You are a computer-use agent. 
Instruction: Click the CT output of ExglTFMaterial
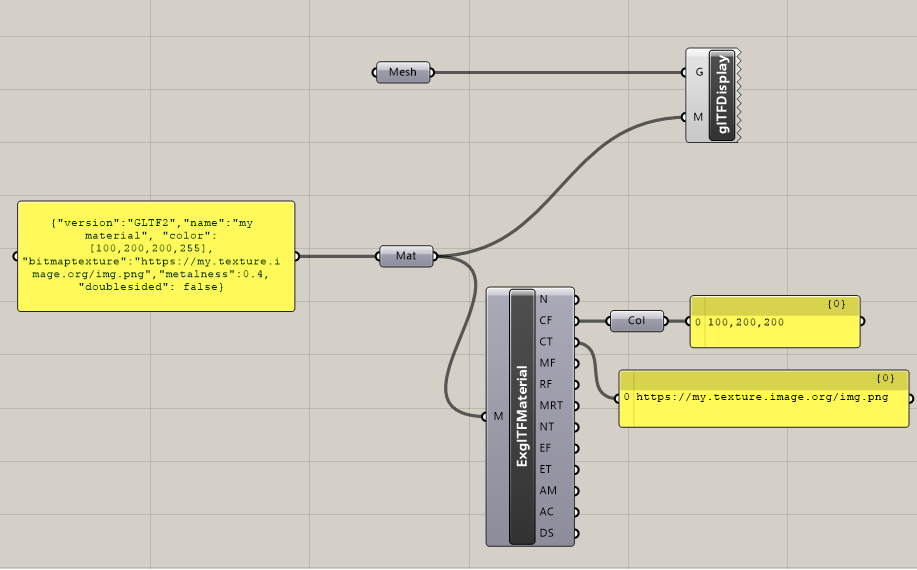(x=546, y=342)
